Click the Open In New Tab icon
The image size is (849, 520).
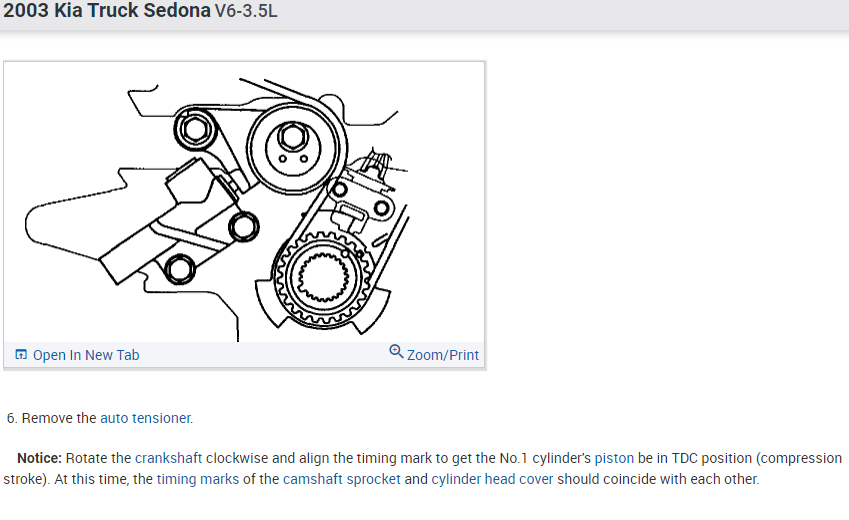21,355
